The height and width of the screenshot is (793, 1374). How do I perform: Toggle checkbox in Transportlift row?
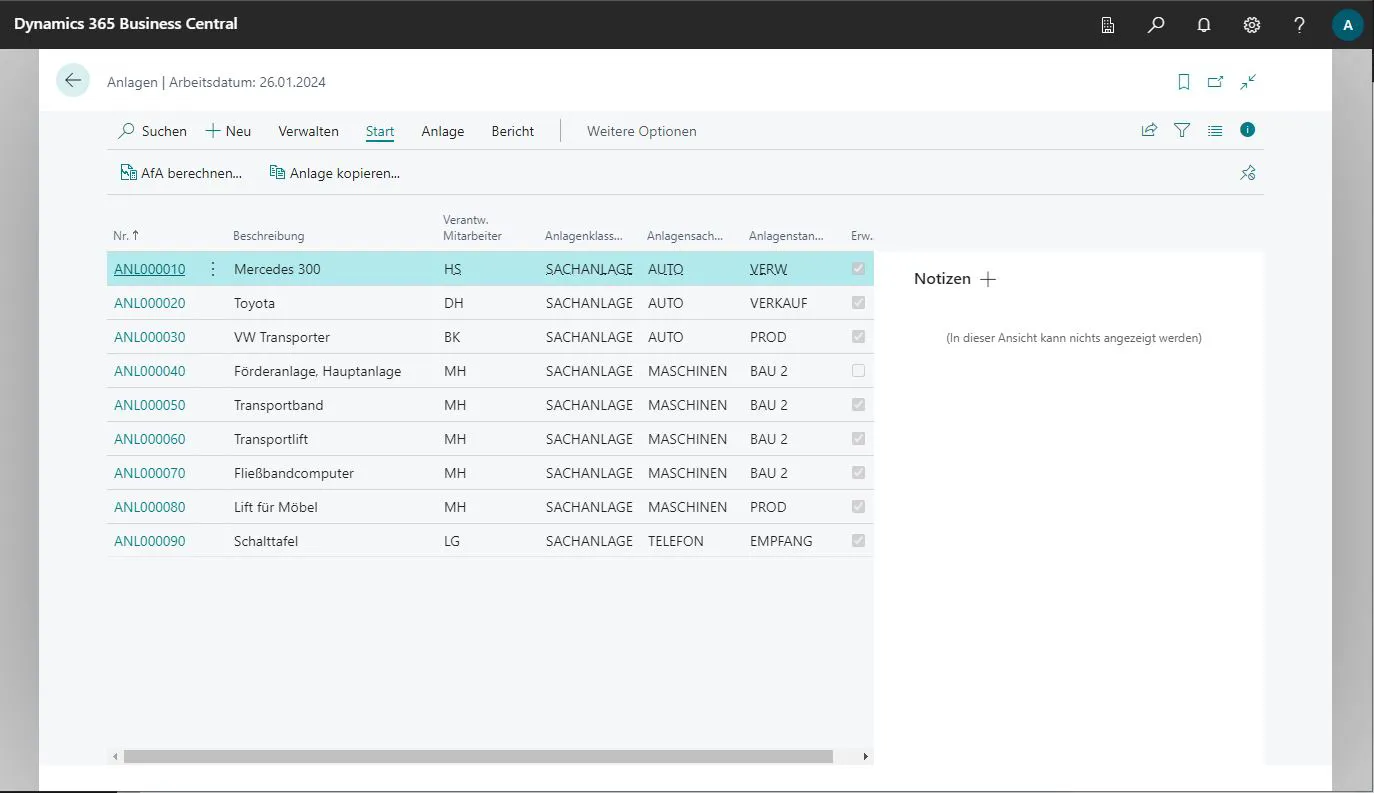pos(858,439)
